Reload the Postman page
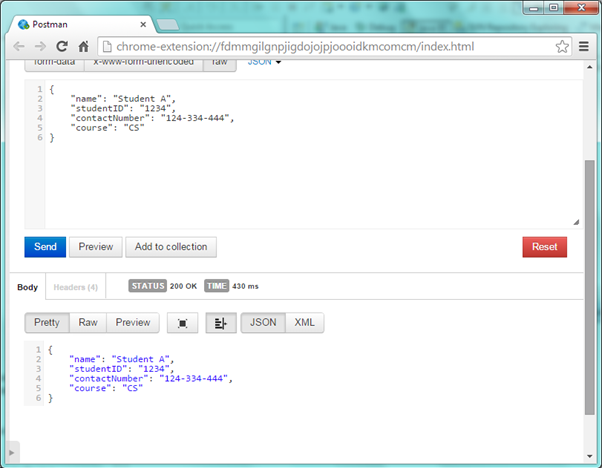Image resolution: width=602 pixels, height=468 pixels. [x=62, y=46]
